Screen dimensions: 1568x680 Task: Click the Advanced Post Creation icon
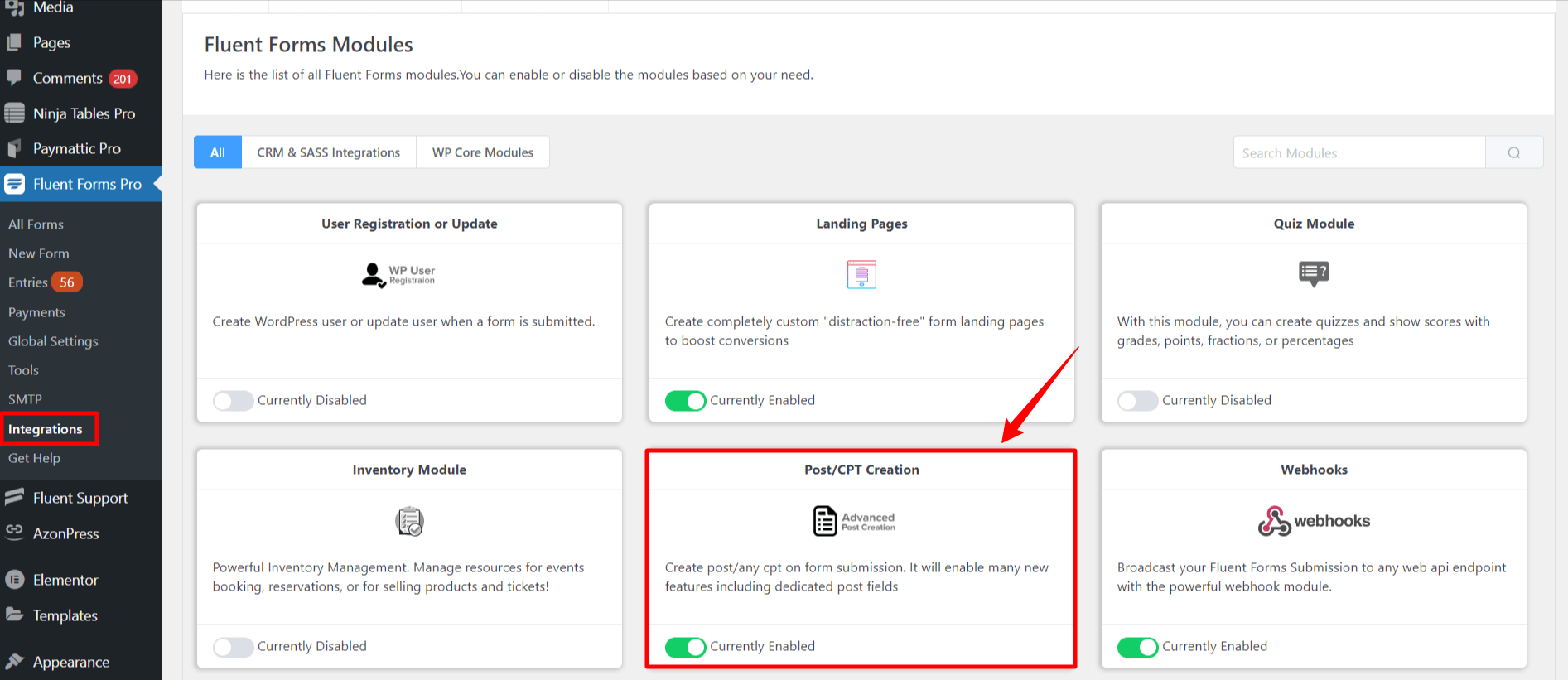[853, 521]
